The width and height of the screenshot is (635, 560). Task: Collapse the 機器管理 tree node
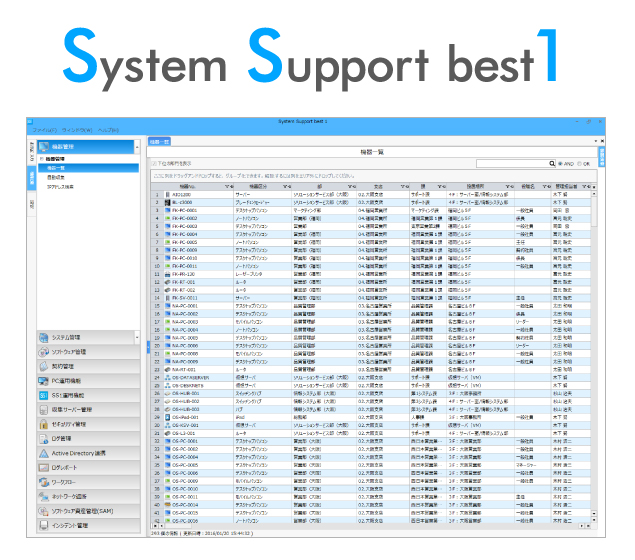(x=42, y=159)
